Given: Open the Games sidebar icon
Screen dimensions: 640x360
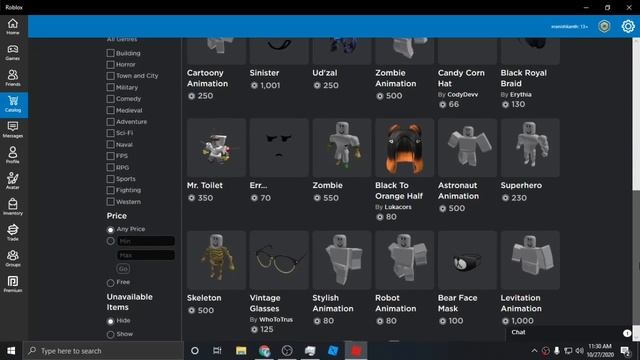Looking at the screenshot, I should (13, 52).
